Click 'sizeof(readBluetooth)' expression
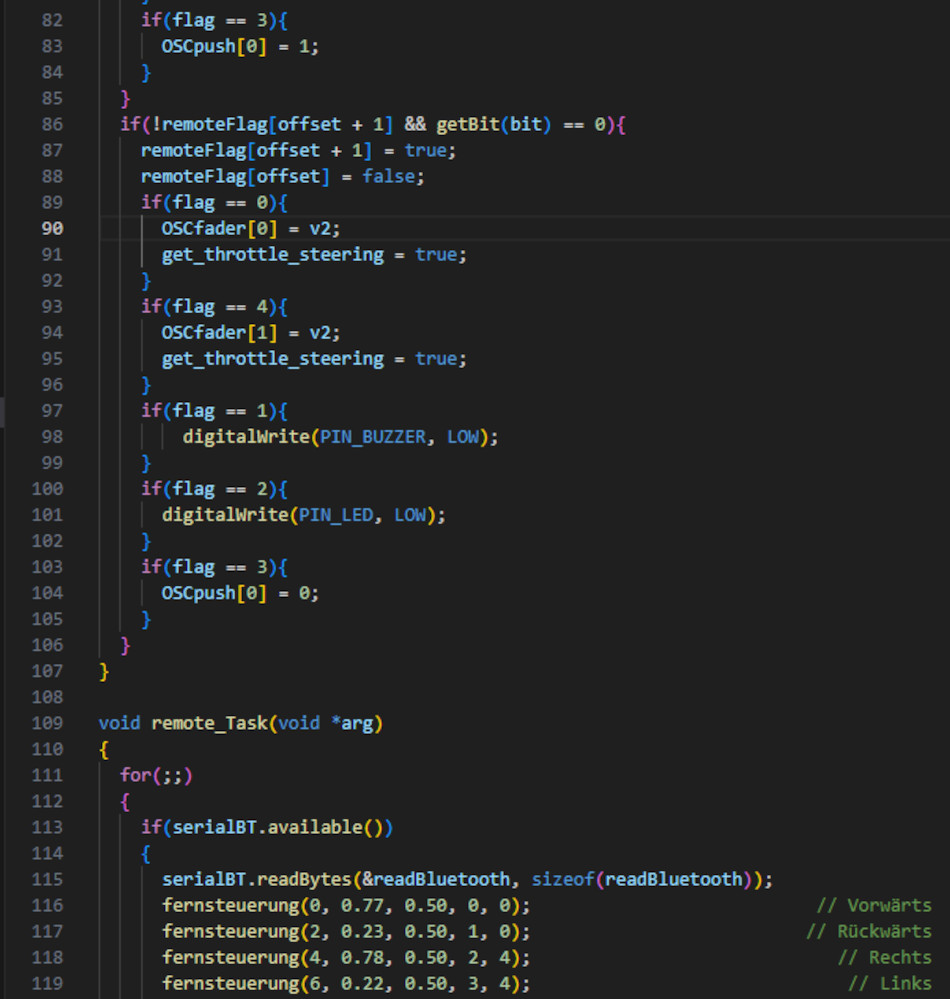This screenshot has height=999, width=950. pos(642,879)
